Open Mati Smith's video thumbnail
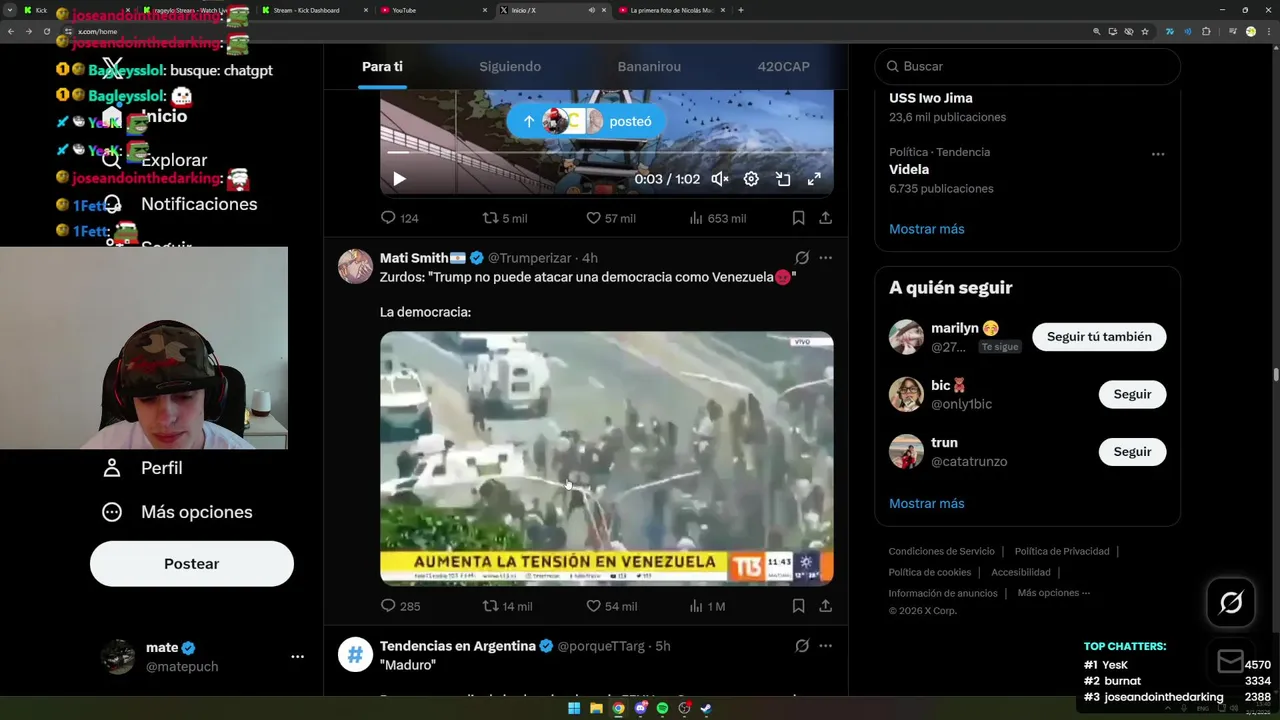 coord(607,458)
